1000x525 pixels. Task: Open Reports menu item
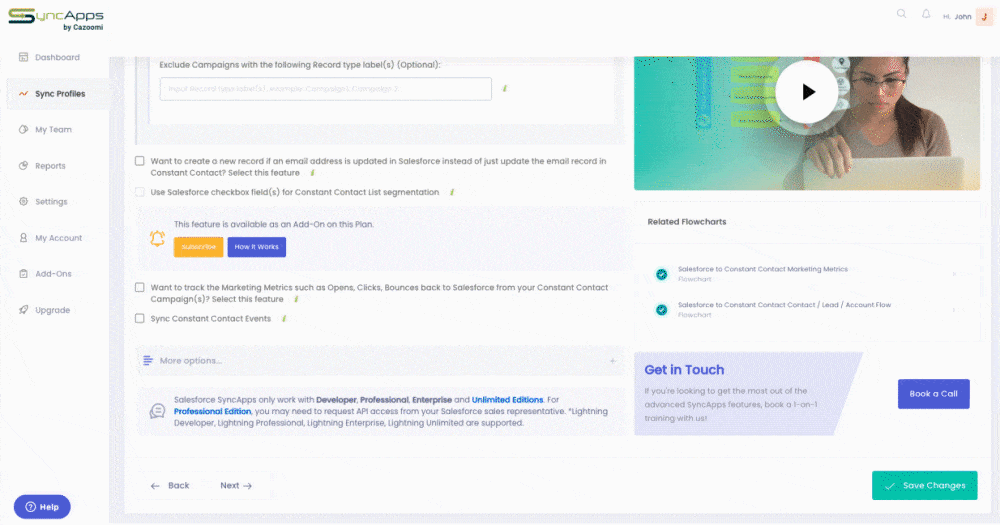click(50, 166)
